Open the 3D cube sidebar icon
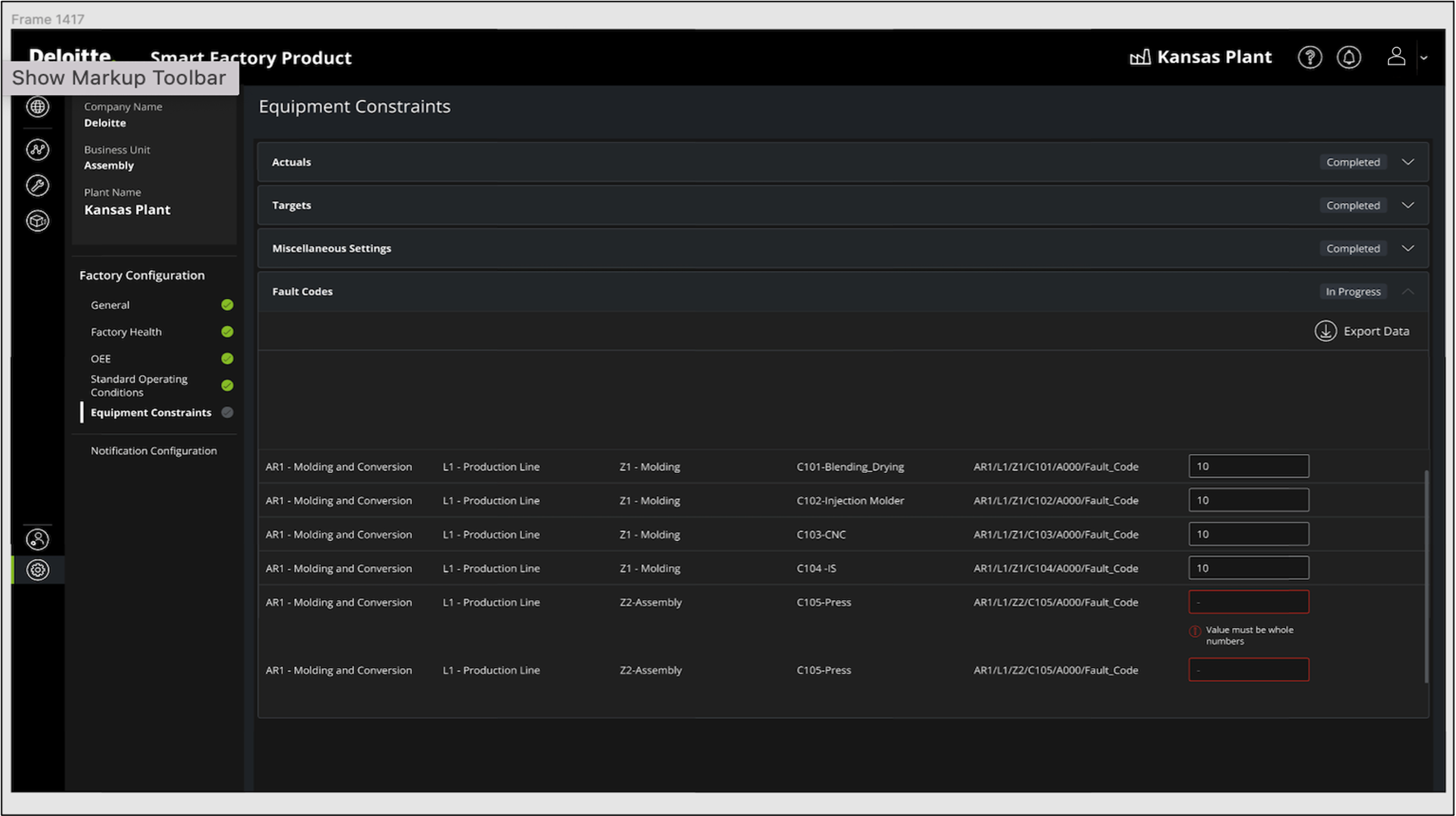The height and width of the screenshot is (816, 1456). (38, 221)
